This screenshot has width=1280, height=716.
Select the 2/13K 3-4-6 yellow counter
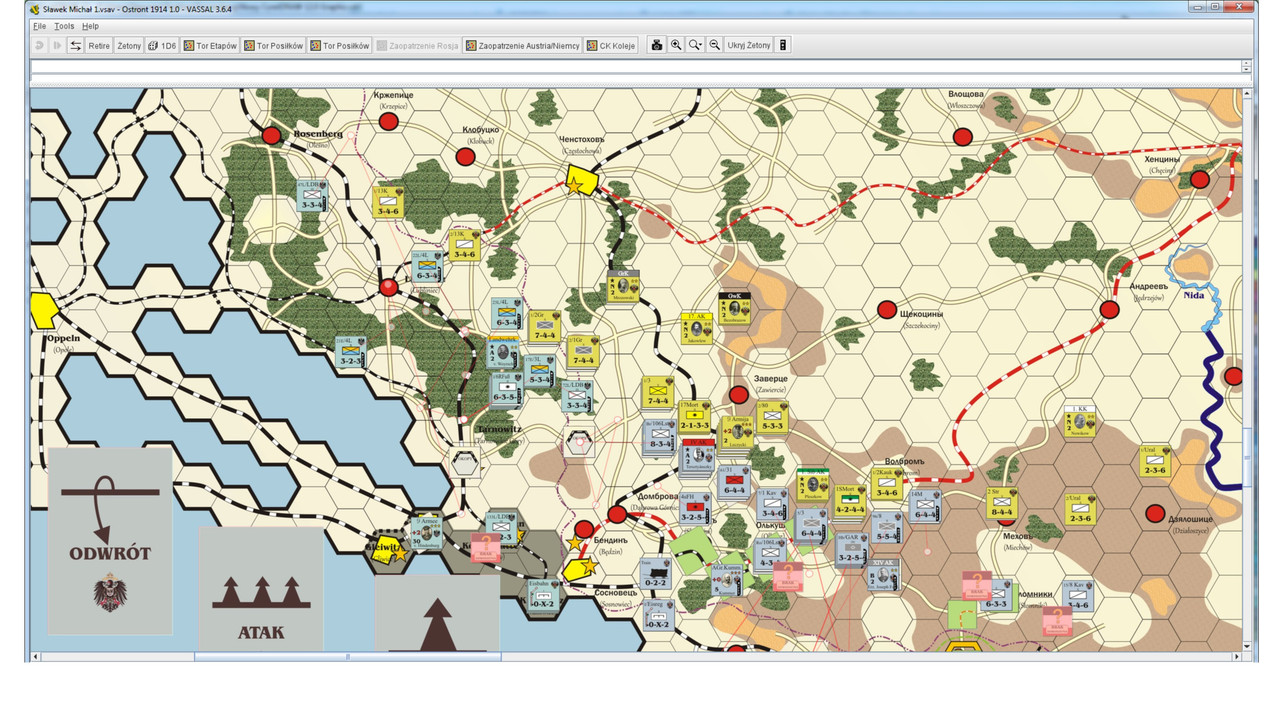(x=465, y=246)
